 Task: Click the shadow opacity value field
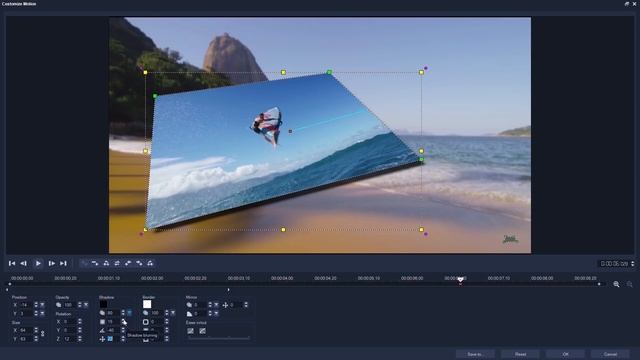point(113,313)
